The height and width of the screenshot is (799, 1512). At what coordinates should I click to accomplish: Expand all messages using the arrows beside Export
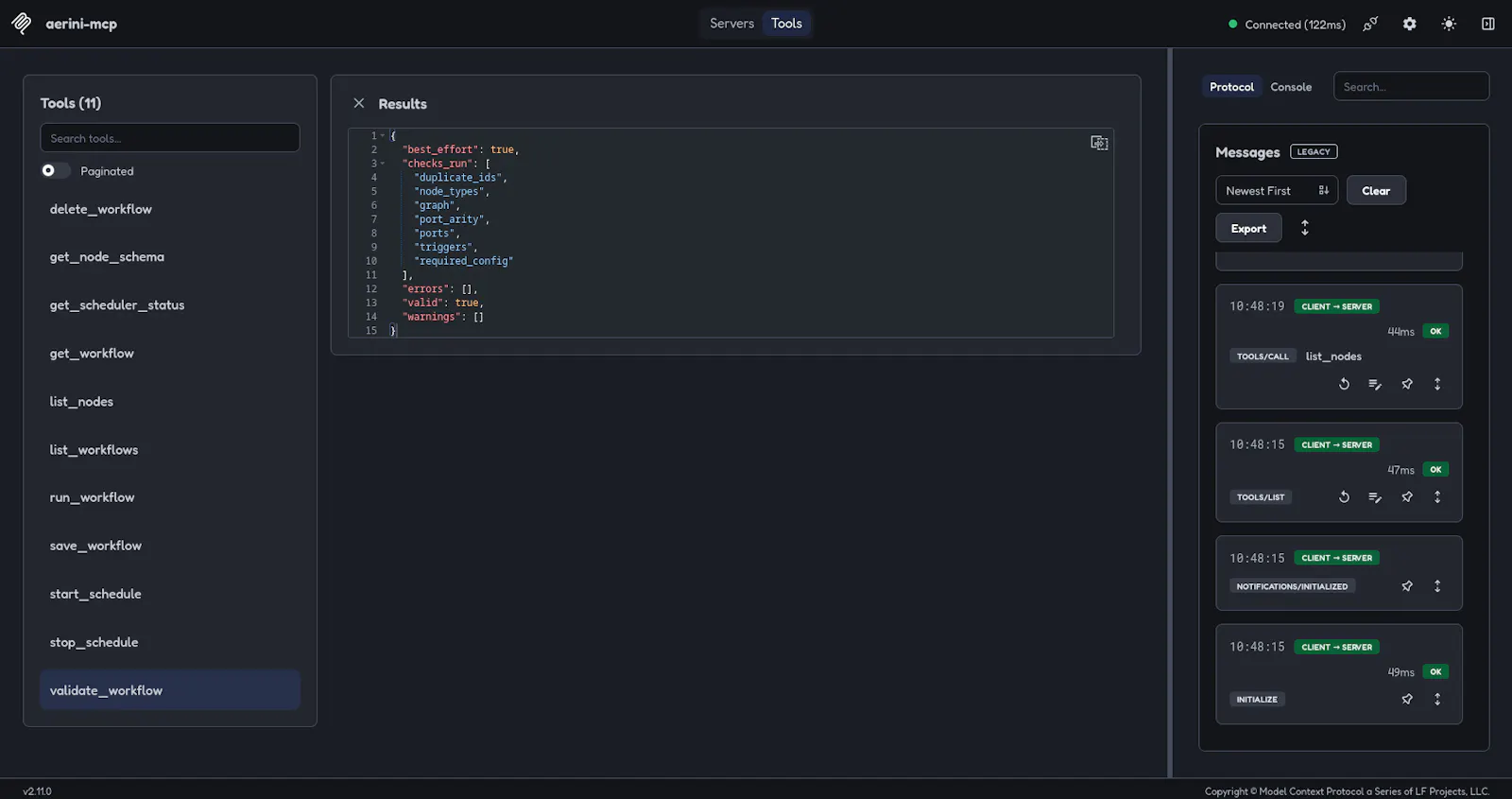pos(1305,228)
